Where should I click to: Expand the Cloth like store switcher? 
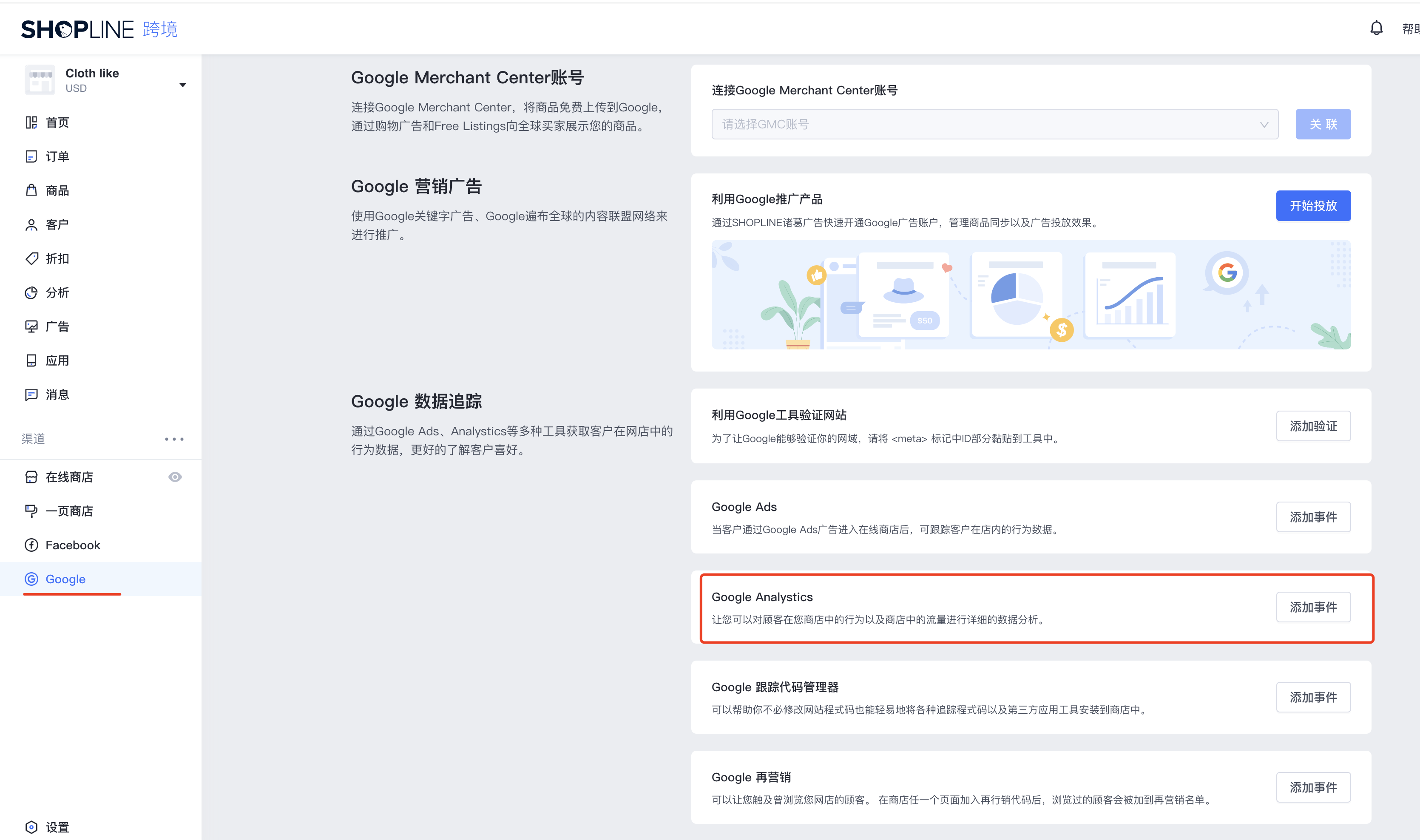pyautogui.click(x=182, y=85)
